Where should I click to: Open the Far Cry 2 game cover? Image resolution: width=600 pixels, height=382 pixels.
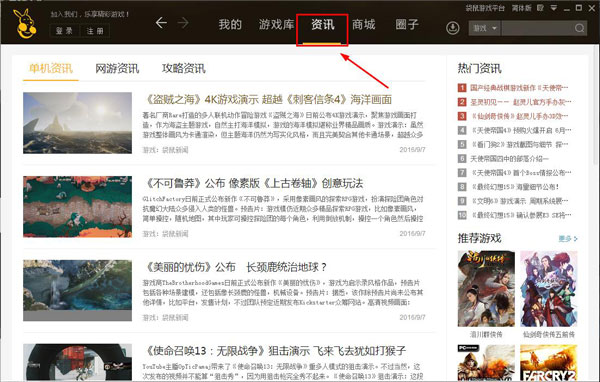tap(549, 362)
